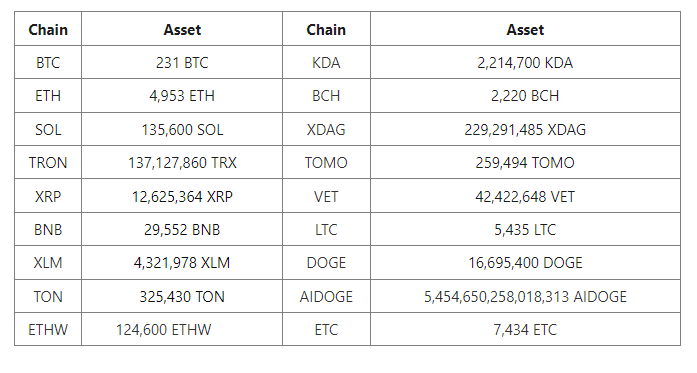Click the 42,422,648 VET value
Viewport: 697px width, 373px height.
tap(525, 196)
